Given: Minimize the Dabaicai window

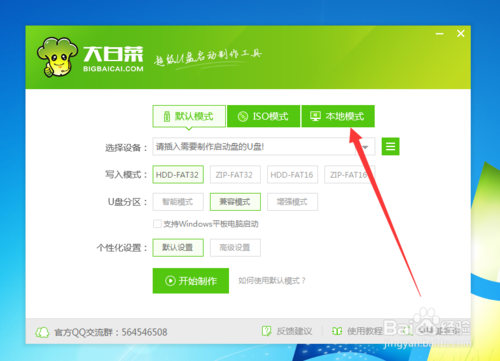Looking at the screenshot, I should [x=440, y=34].
